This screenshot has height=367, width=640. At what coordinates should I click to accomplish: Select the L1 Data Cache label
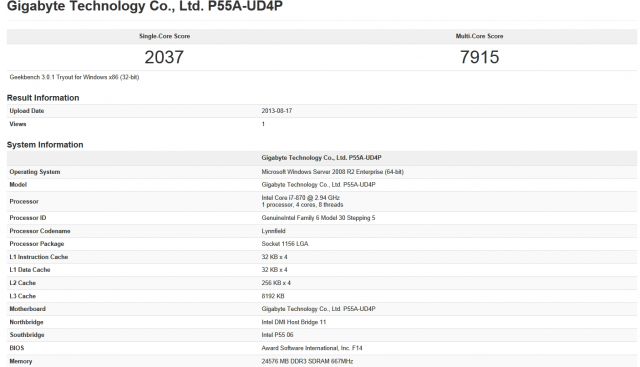click(30, 269)
